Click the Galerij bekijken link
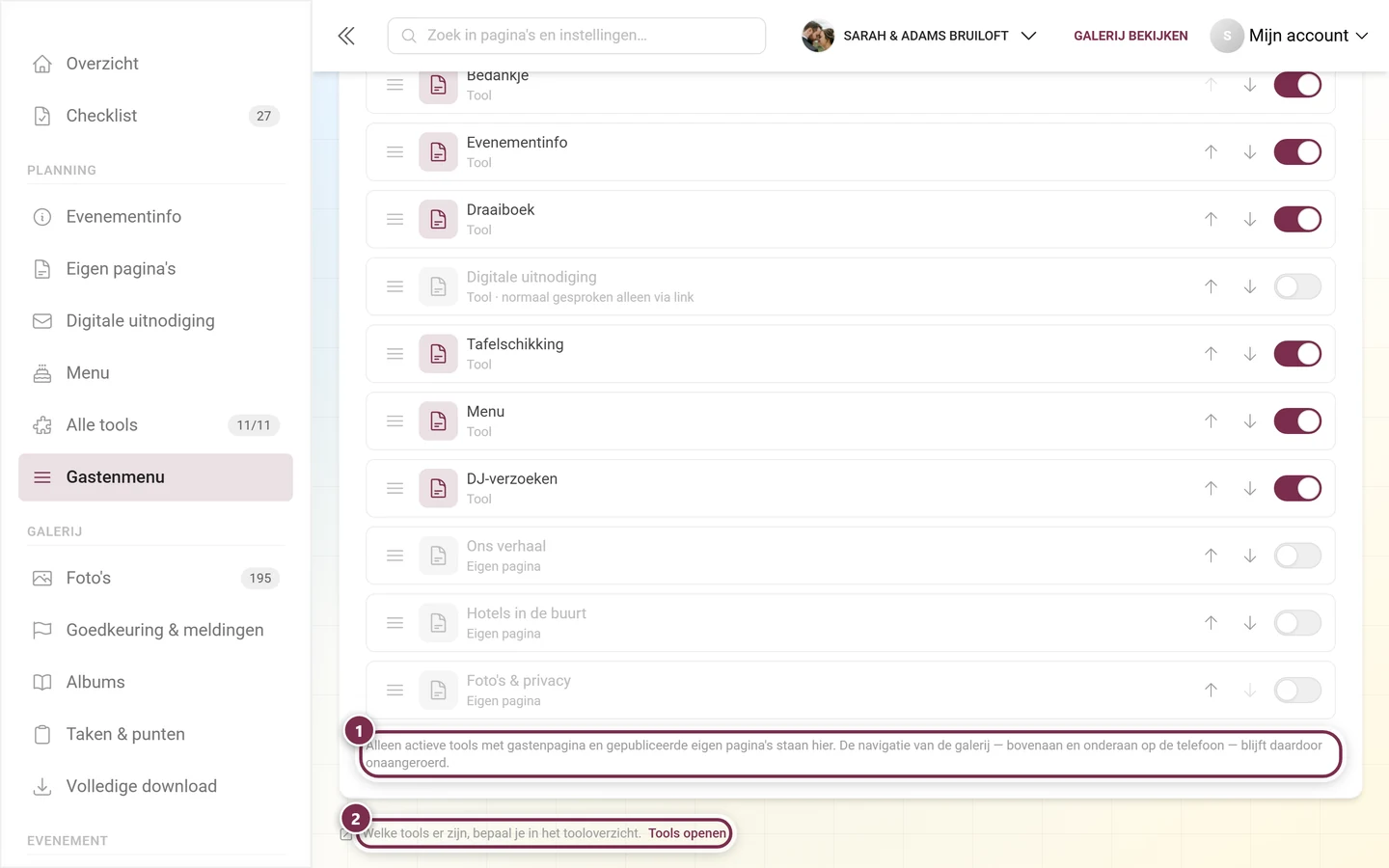 (1130, 36)
